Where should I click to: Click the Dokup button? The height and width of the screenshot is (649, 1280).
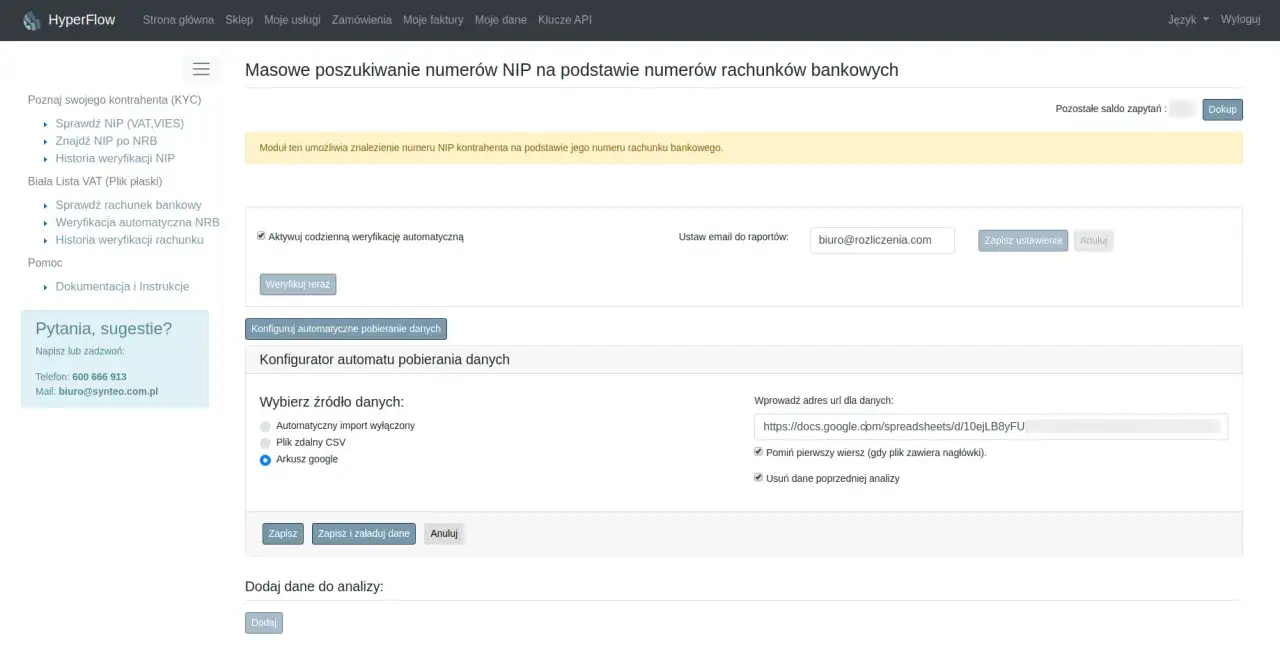coord(1222,109)
